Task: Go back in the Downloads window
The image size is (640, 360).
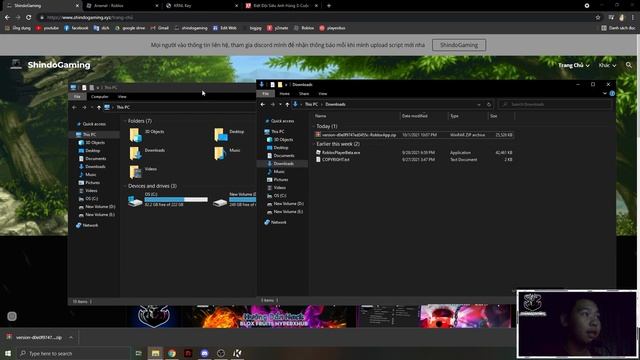Action: pyautogui.click(x=263, y=104)
